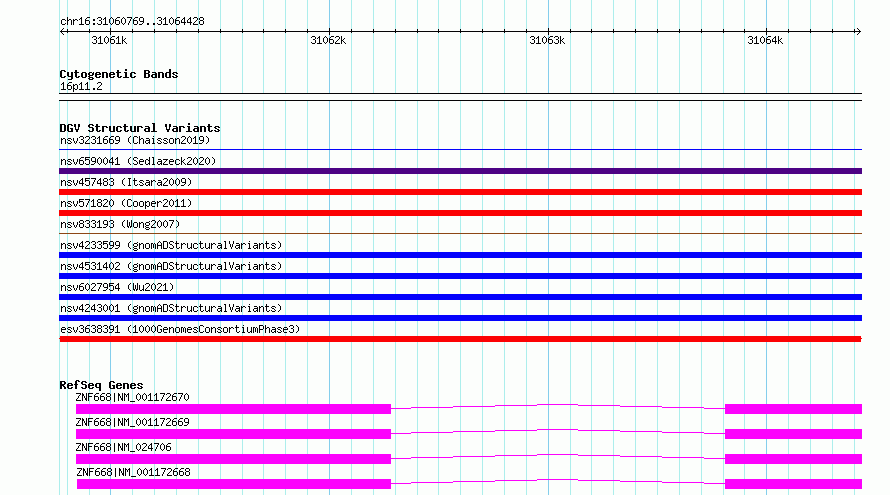Image resolution: width=890 pixels, height=495 pixels.
Task: Click the left exon of NM_024706
Action: click(x=233, y=459)
